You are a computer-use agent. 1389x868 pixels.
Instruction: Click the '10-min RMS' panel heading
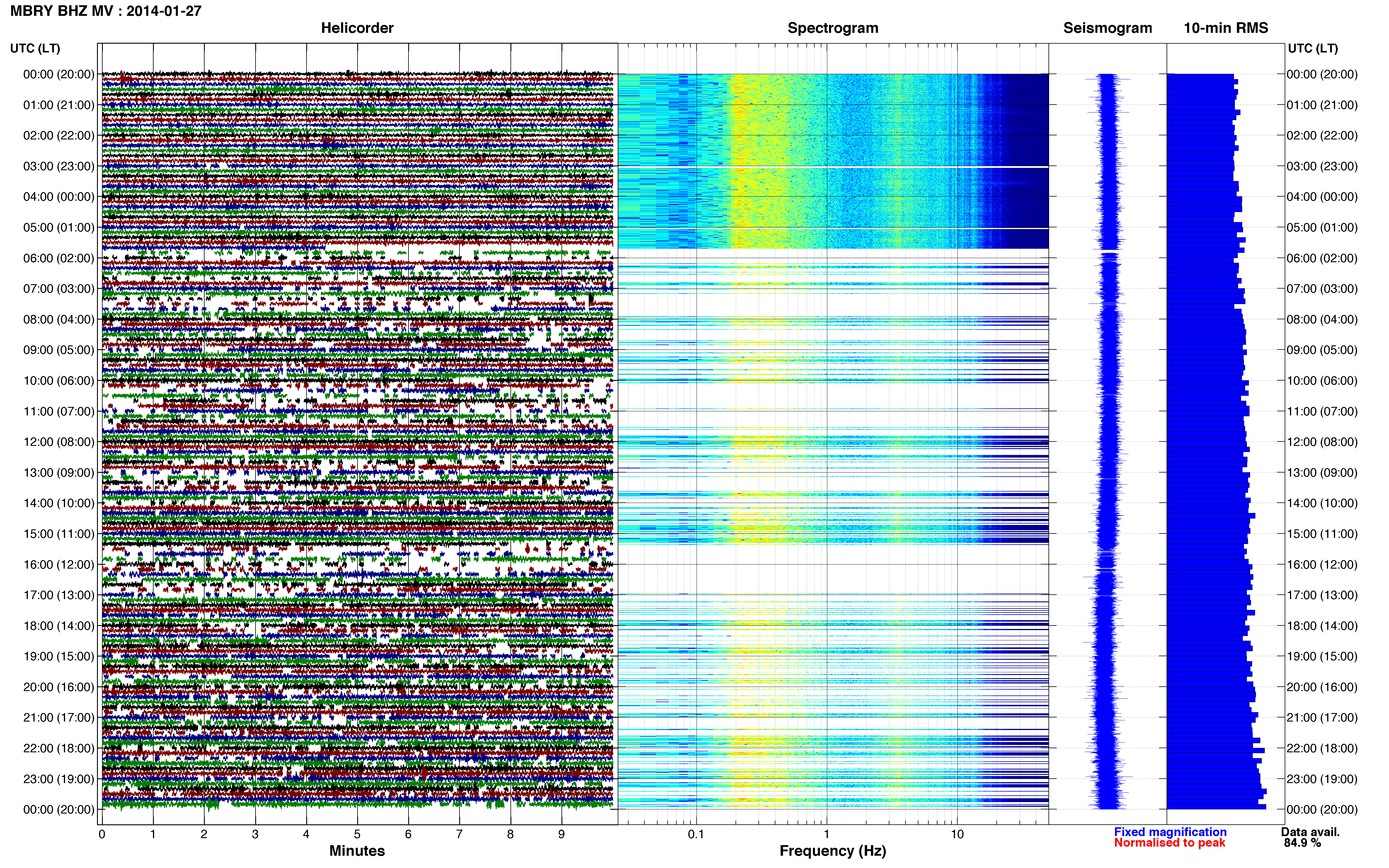point(1226,28)
